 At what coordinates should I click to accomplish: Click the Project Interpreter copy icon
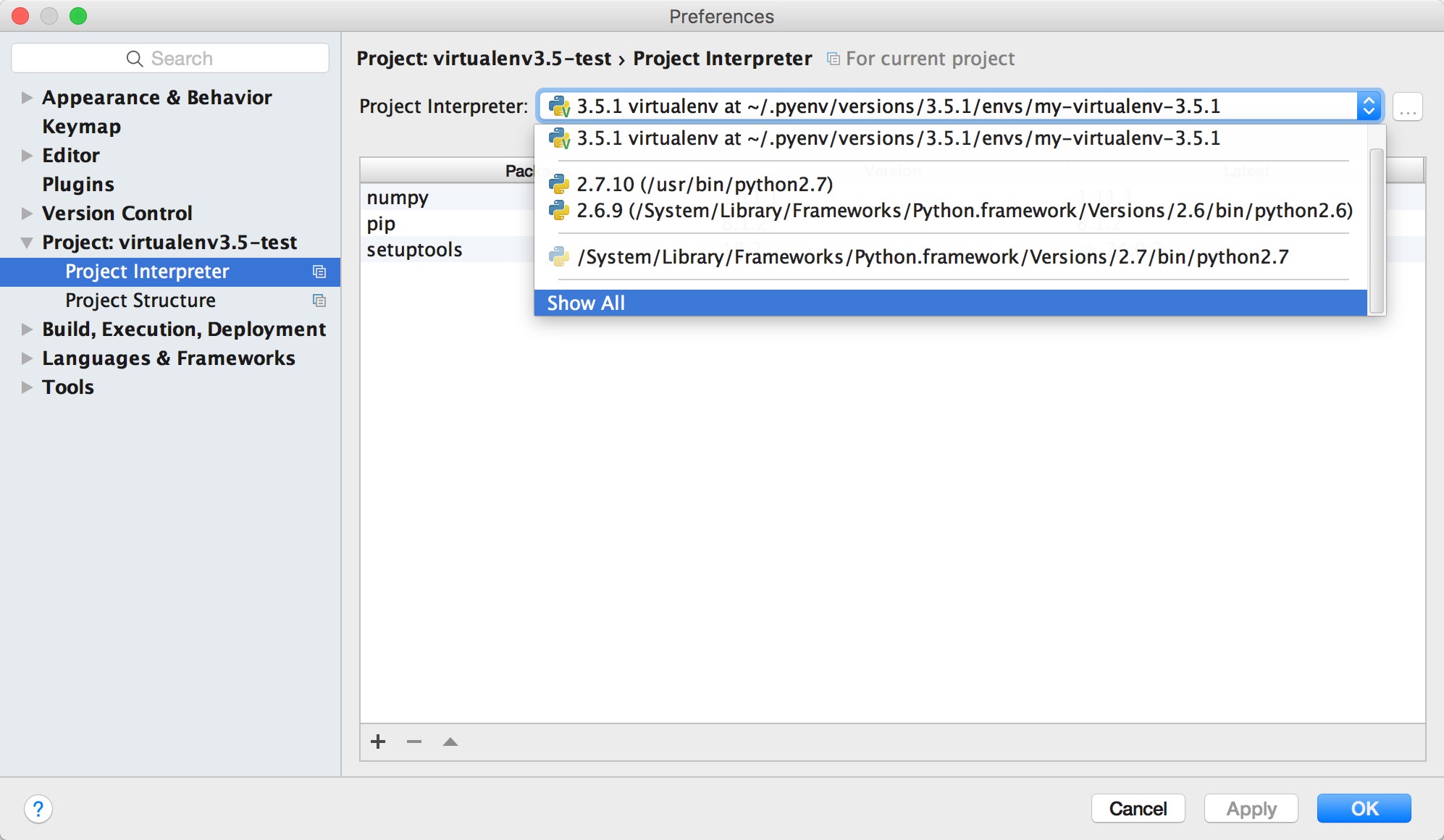(x=321, y=271)
